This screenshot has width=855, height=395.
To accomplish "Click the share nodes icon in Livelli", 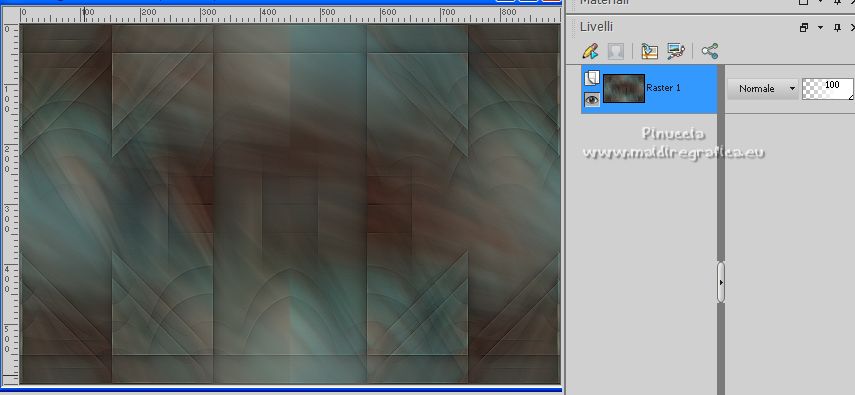I will coord(709,52).
